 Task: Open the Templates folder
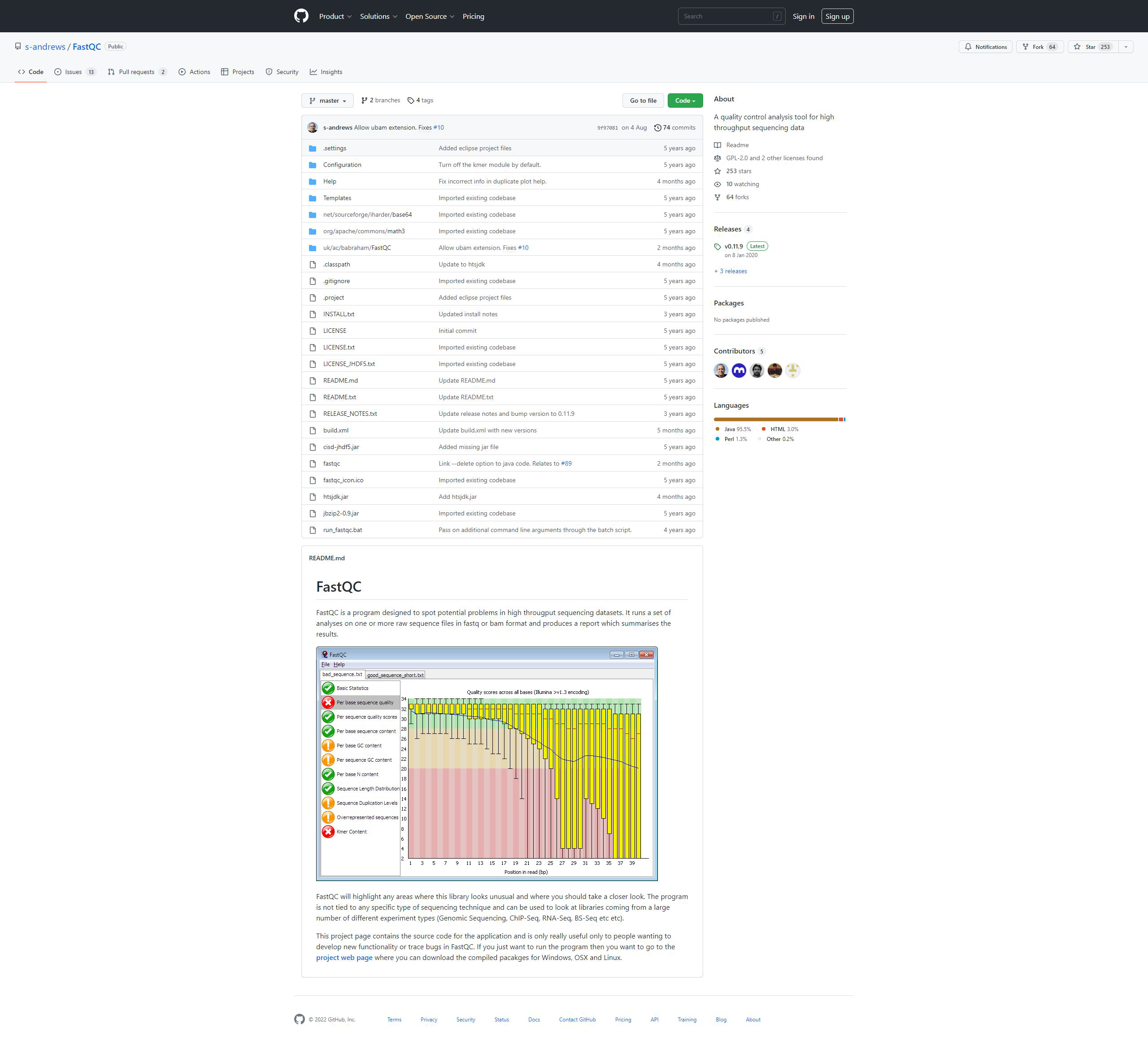tap(337, 198)
